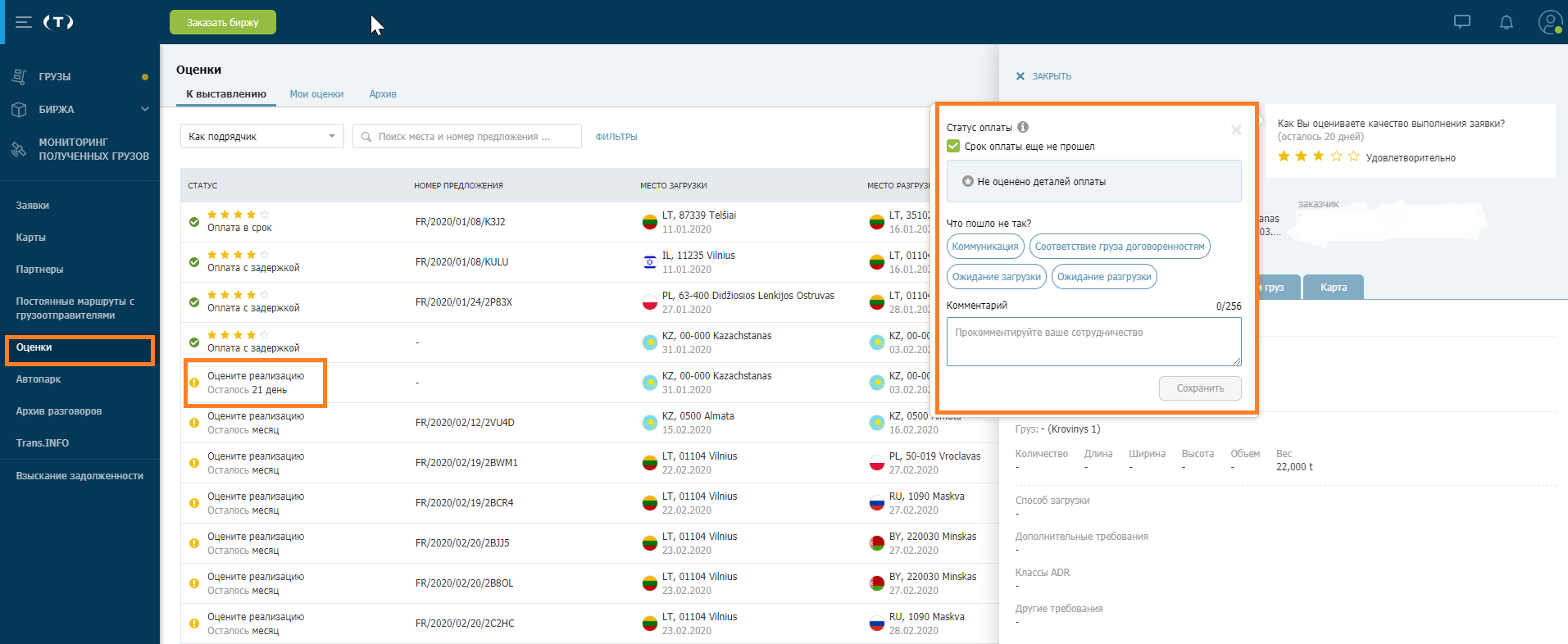Set rating to first star in quality panel
Screen dimensions: 1568x644
(1284, 156)
